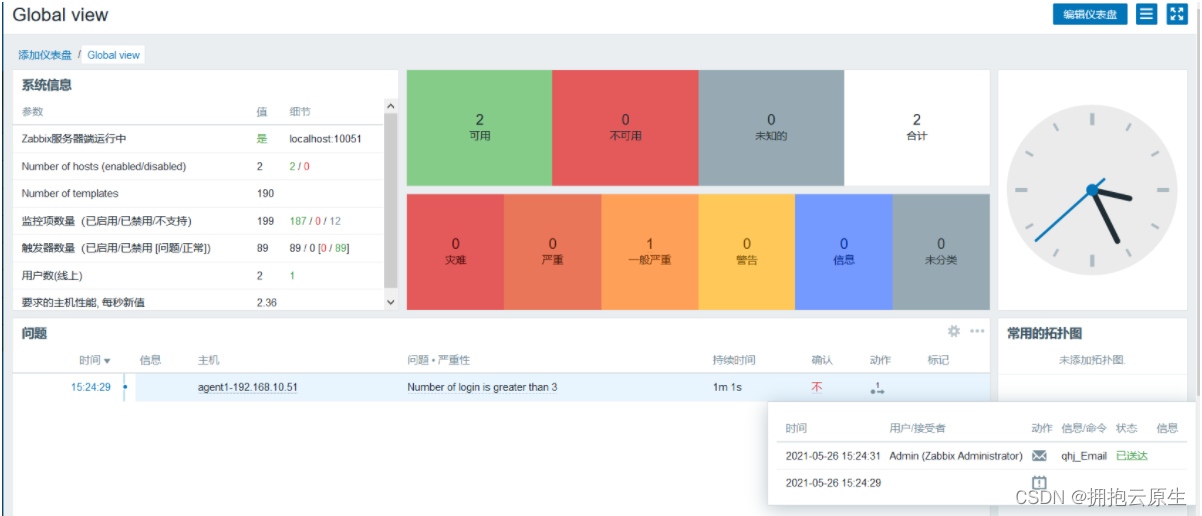Click the 主机 column header
Viewport: 1202px width, 516px height.
pos(208,360)
